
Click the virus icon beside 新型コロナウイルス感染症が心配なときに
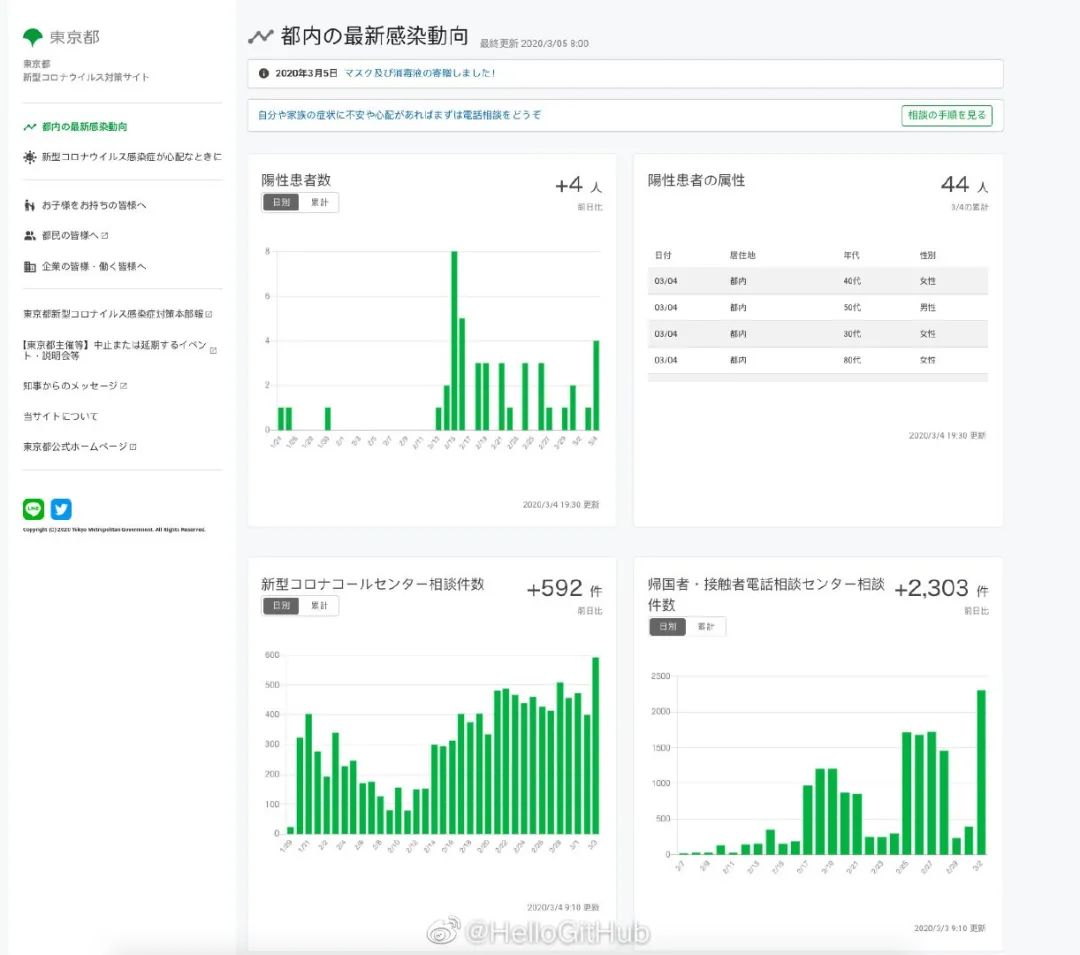coord(30,157)
